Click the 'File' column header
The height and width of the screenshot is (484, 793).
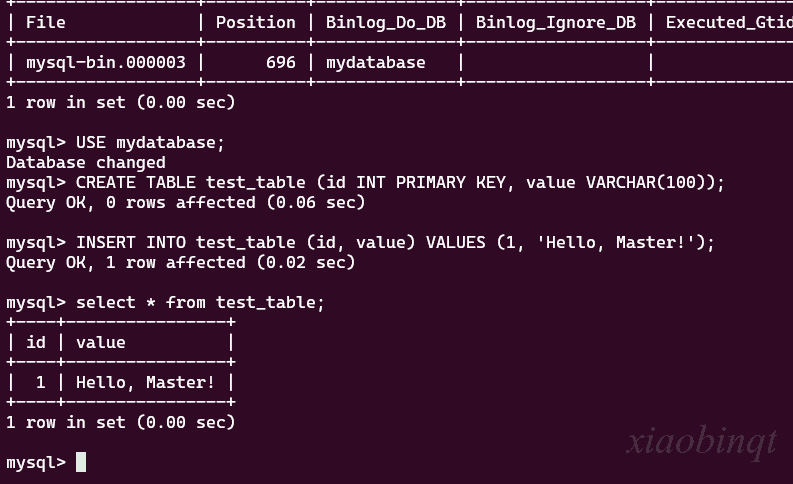(x=46, y=23)
